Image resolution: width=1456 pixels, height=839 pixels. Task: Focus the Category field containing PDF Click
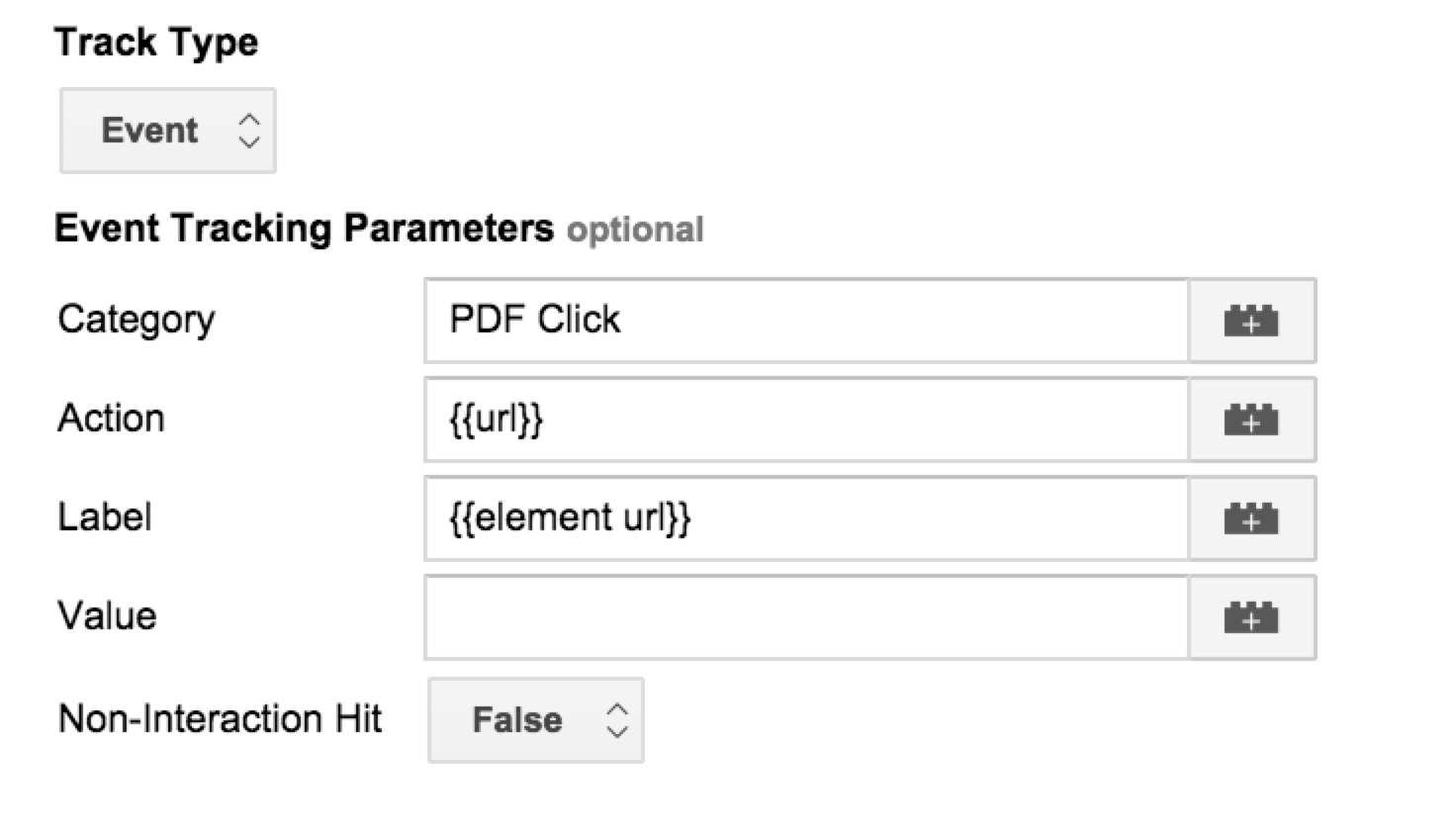(806, 321)
